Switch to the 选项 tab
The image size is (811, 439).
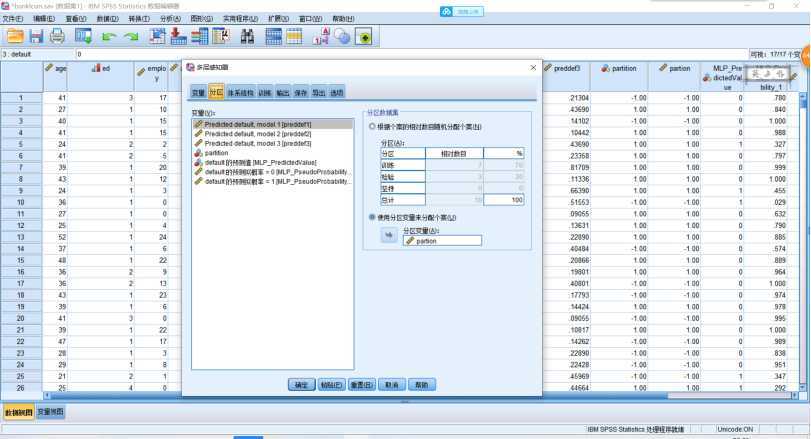337,93
